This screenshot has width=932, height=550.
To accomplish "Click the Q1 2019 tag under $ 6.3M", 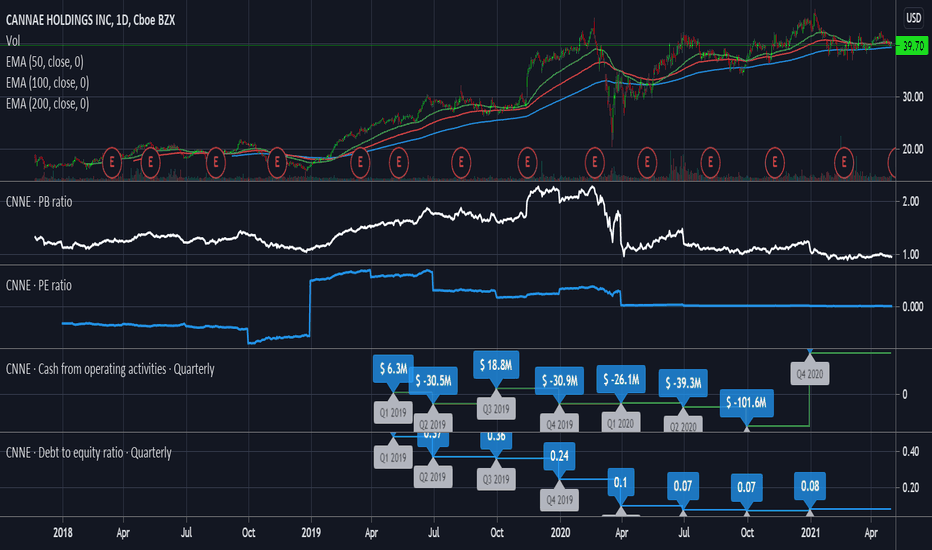I will pos(393,412).
